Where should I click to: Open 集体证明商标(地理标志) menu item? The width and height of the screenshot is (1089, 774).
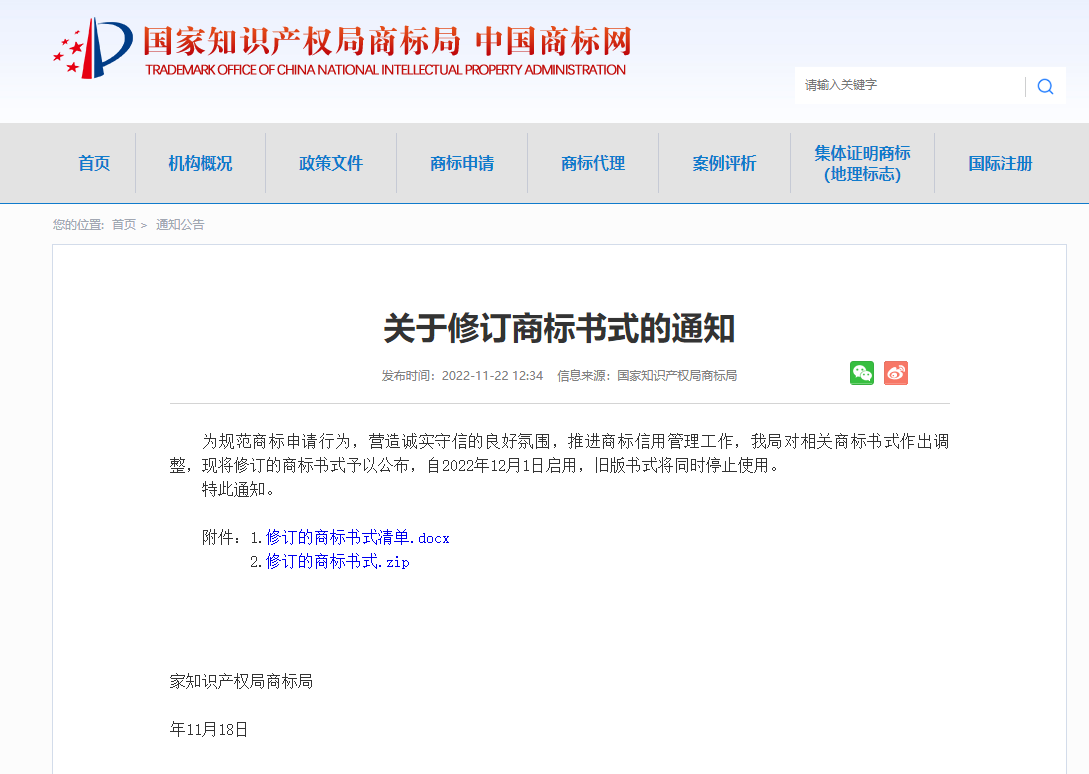point(862,163)
